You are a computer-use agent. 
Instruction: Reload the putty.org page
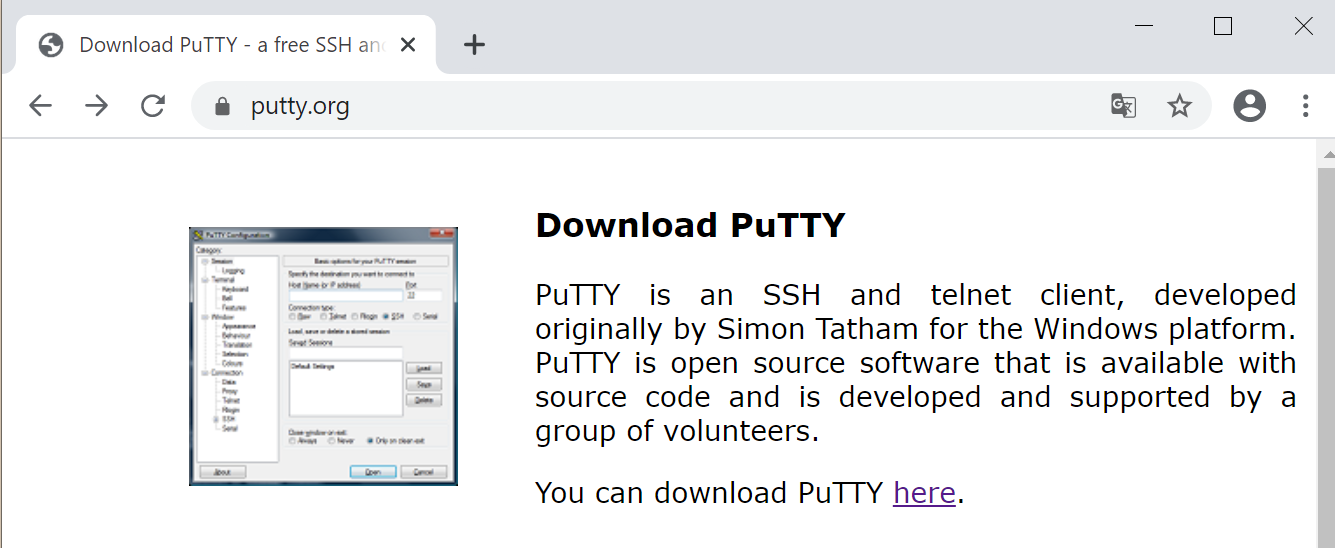click(x=153, y=106)
